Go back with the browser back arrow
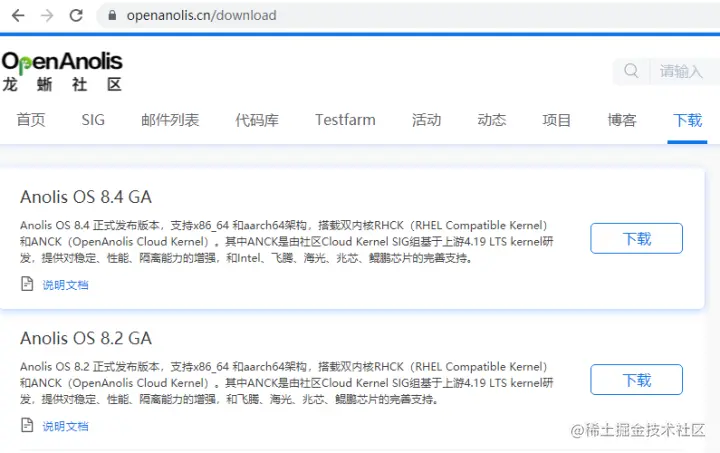The height and width of the screenshot is (453, 720). point(18,16)
